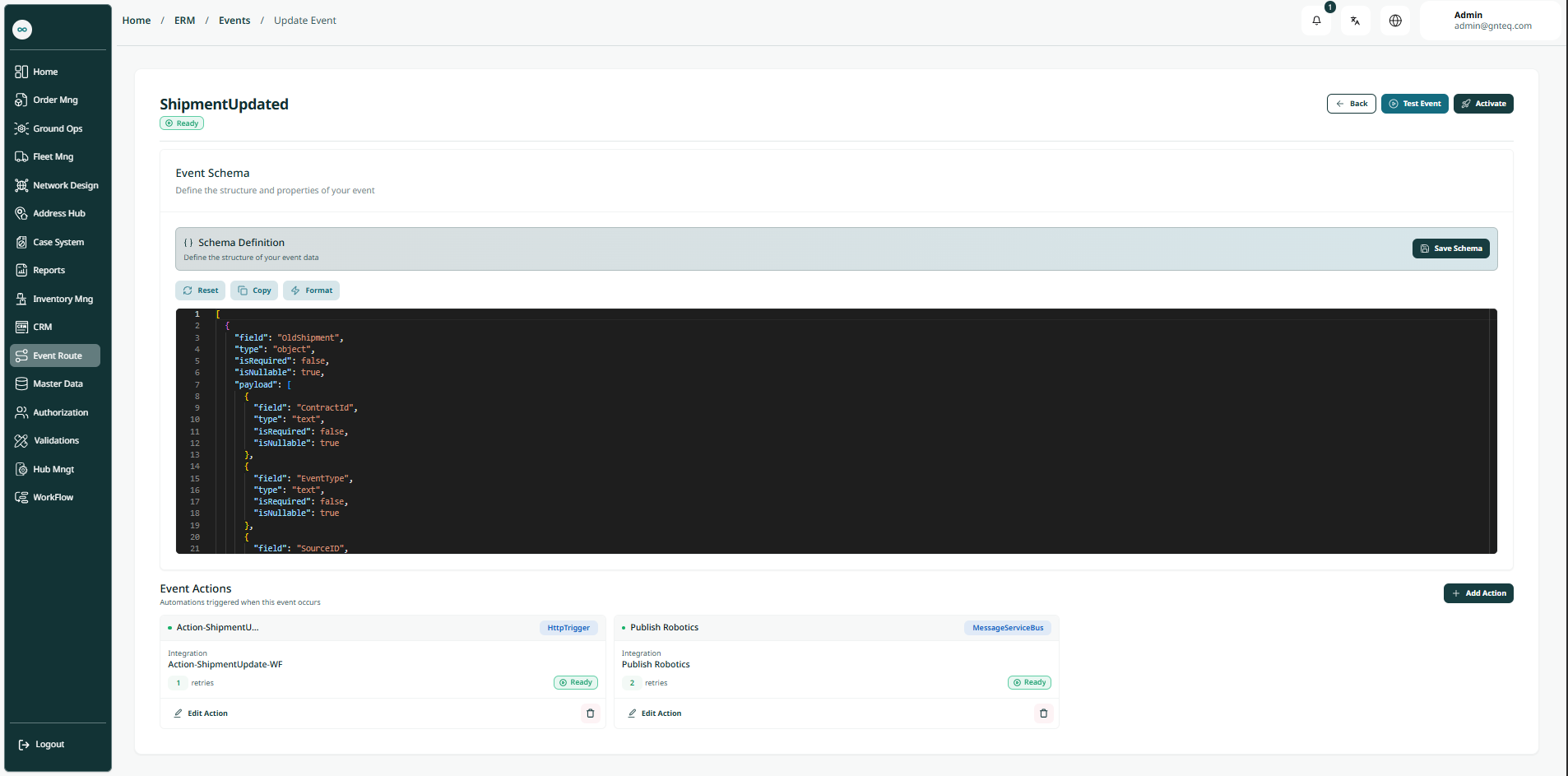The height and width of the screenshot is (776, 1568).
Task: Click the infinity logo icon in sidebar
Action: 22,30
